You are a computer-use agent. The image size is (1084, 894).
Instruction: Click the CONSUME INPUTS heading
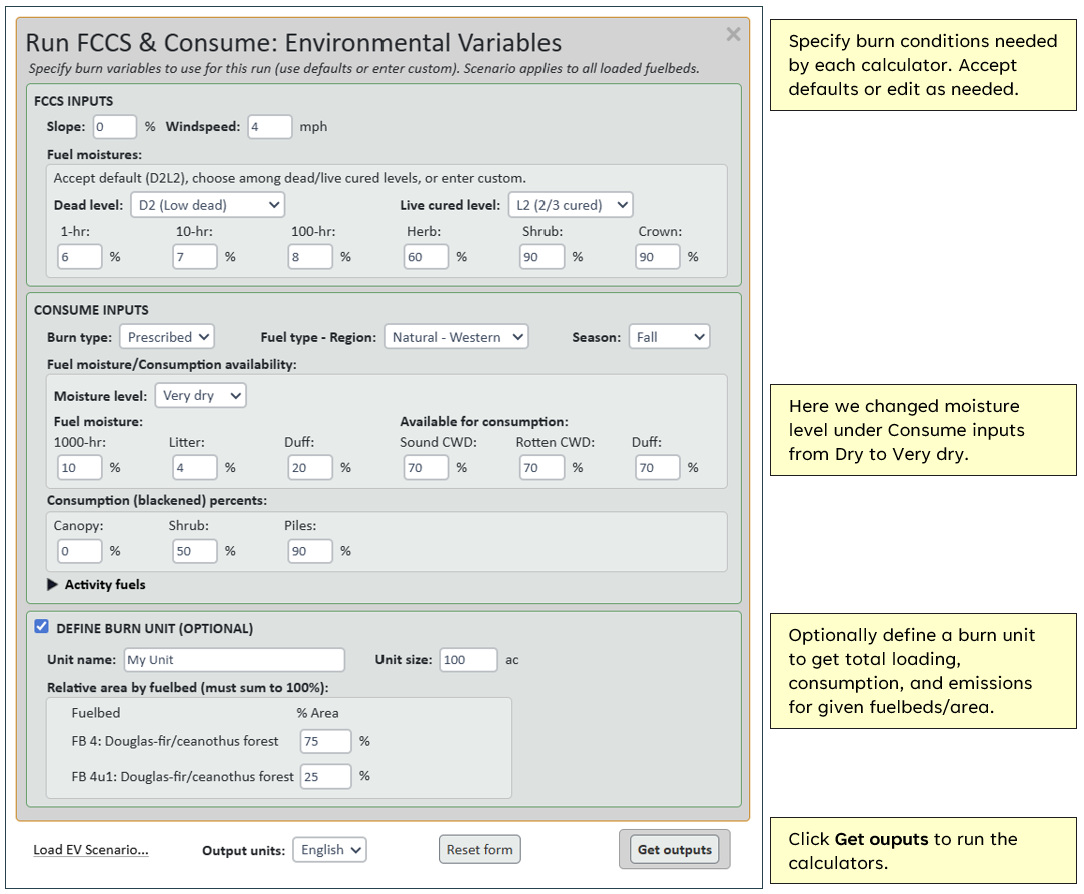[x=91, y=310]
